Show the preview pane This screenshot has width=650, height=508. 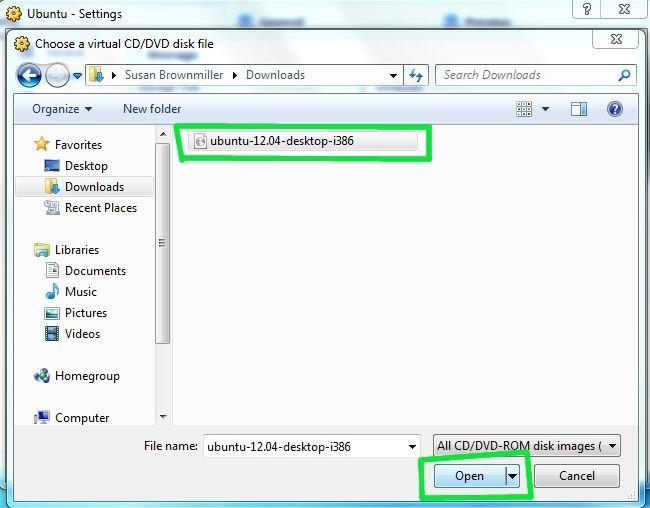tap(579, 109)
